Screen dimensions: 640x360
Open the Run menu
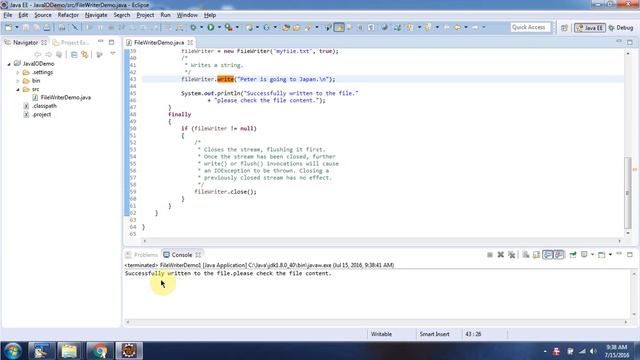tap(165, 15)
